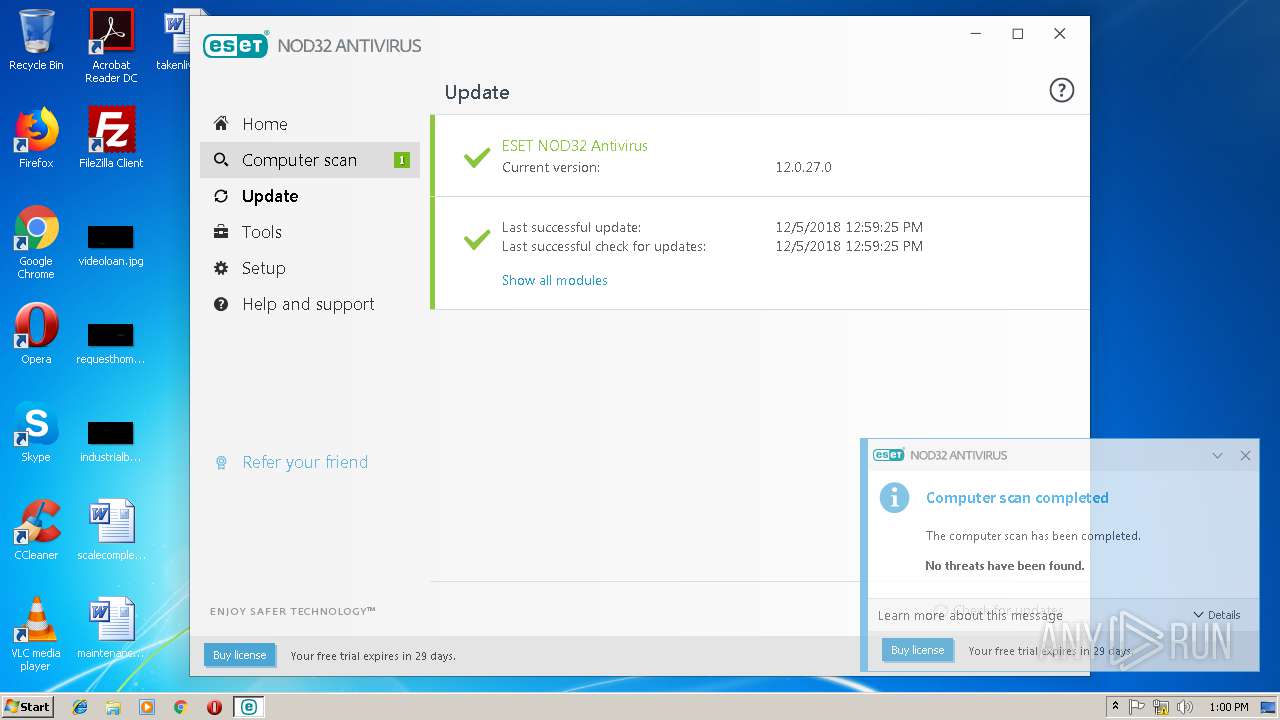Click the Computer scan magnifier icon

(221, 160)
